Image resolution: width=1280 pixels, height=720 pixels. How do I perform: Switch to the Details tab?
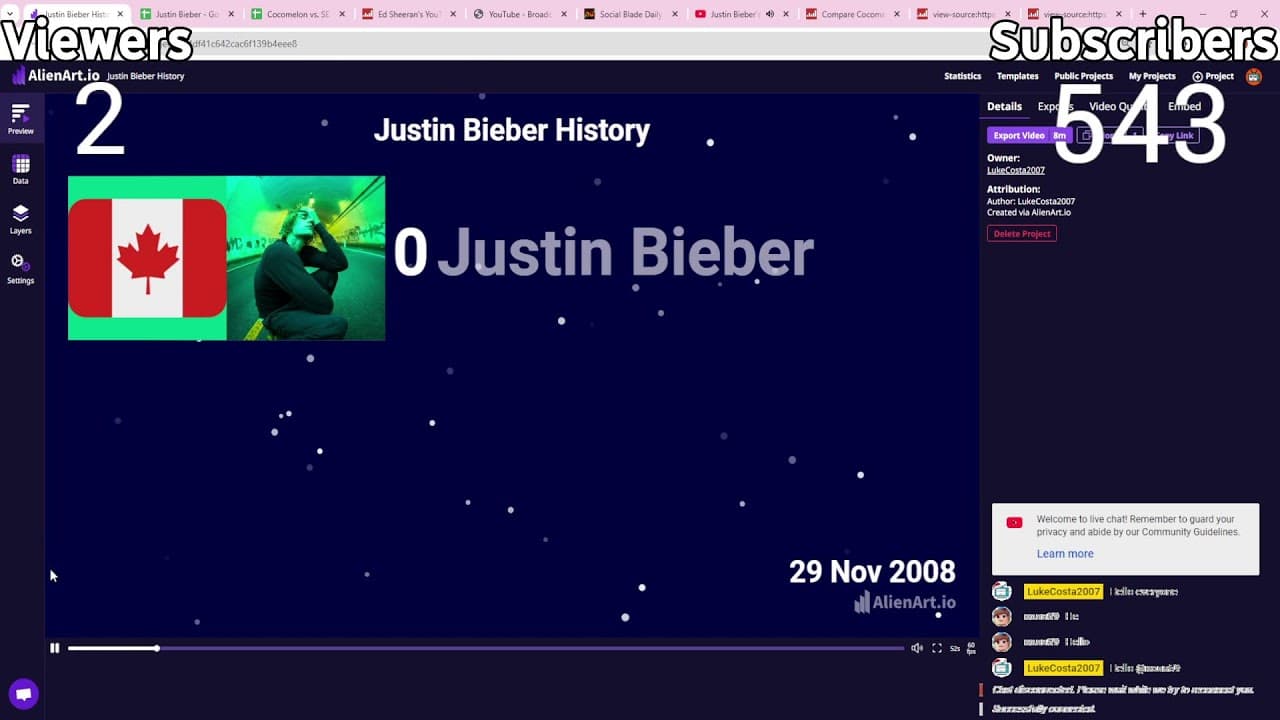(1004, 106)
